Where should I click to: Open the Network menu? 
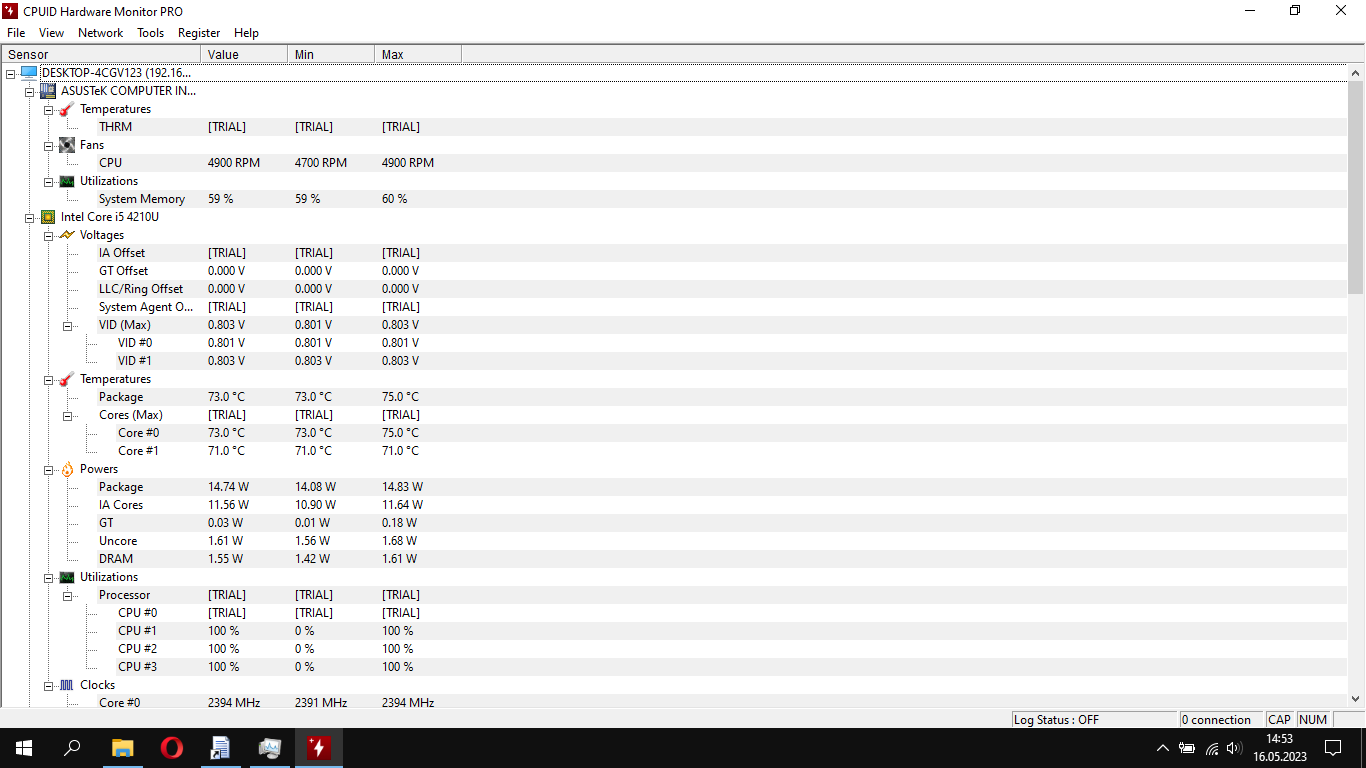point(101,33)
